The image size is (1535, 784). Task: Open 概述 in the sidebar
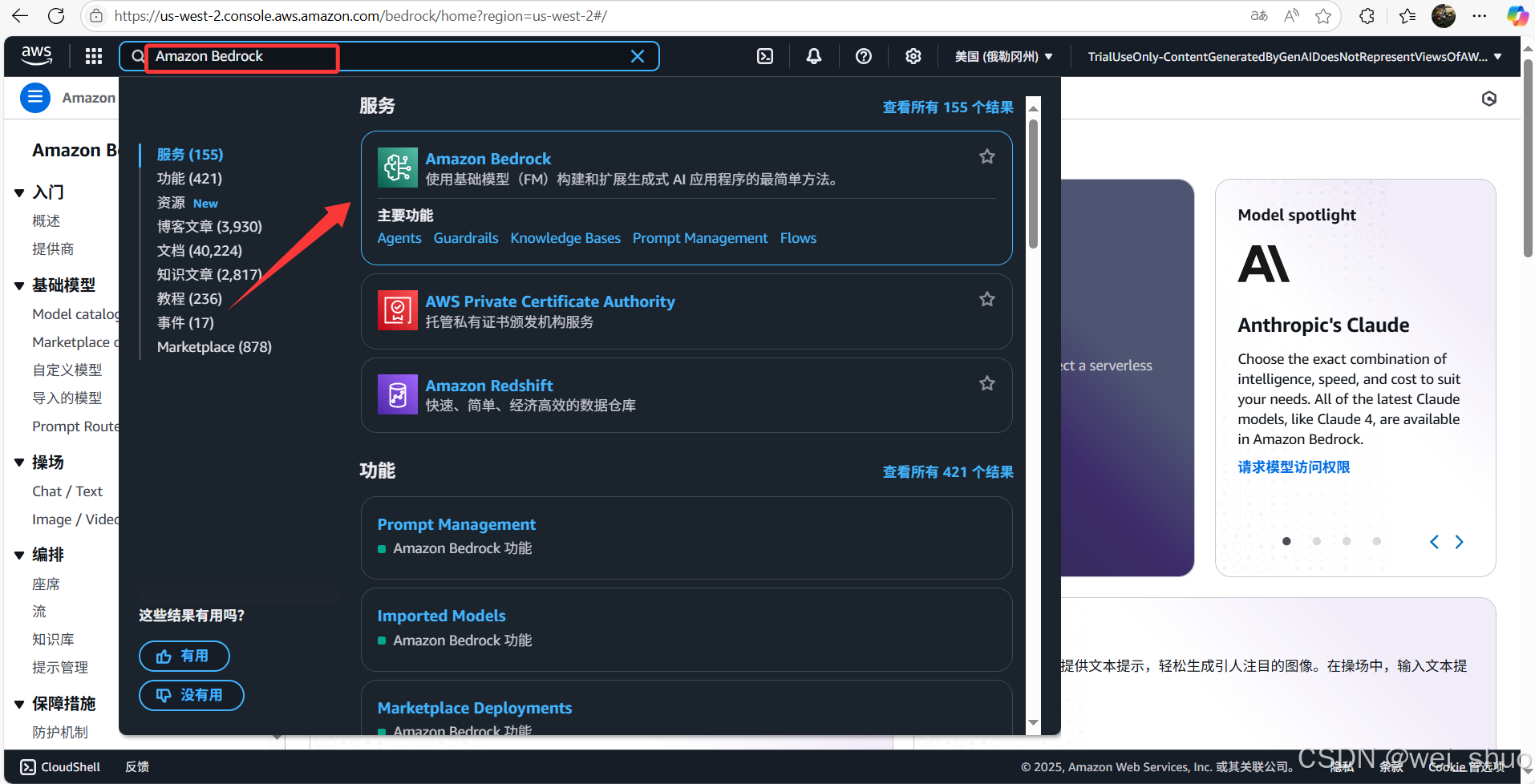[47, 220]
